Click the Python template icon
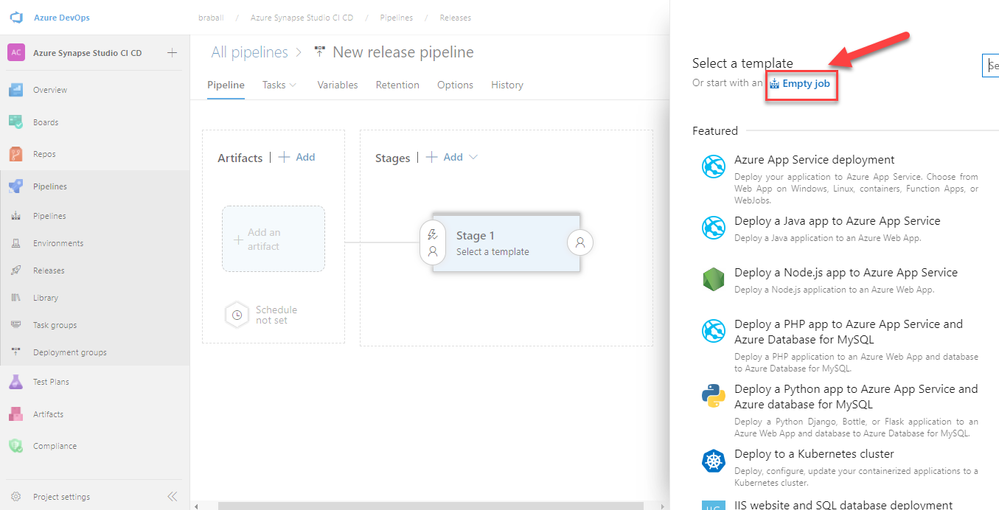The width and height of the screenshot is (999, 510). 713,396
